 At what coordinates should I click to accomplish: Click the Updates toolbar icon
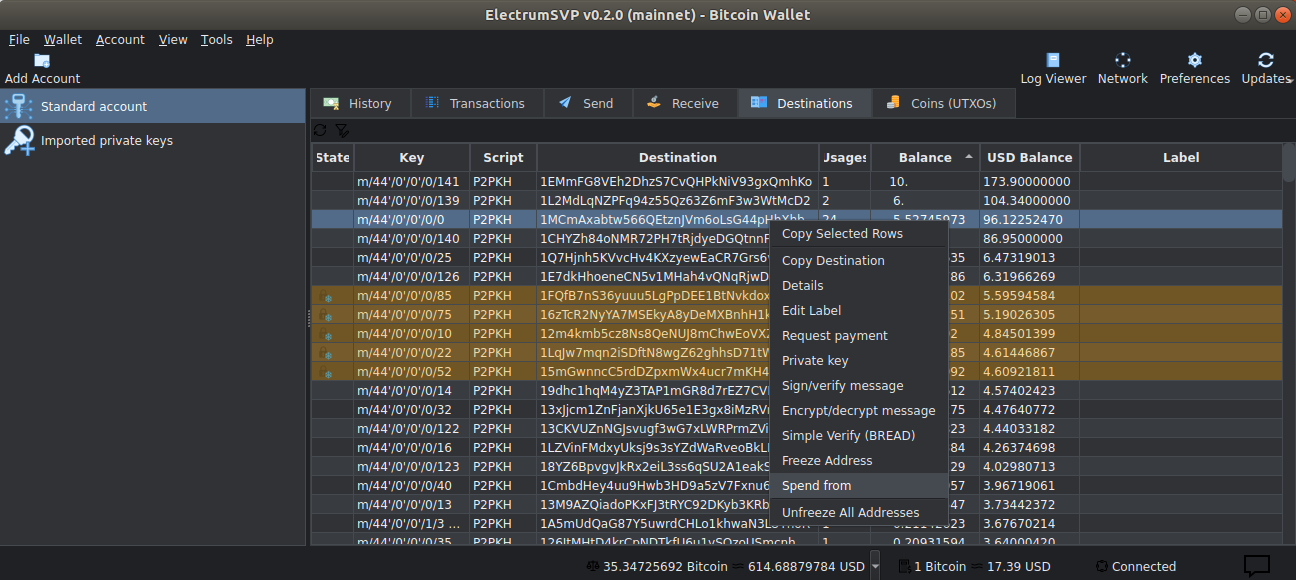[x=1266, y=60]
